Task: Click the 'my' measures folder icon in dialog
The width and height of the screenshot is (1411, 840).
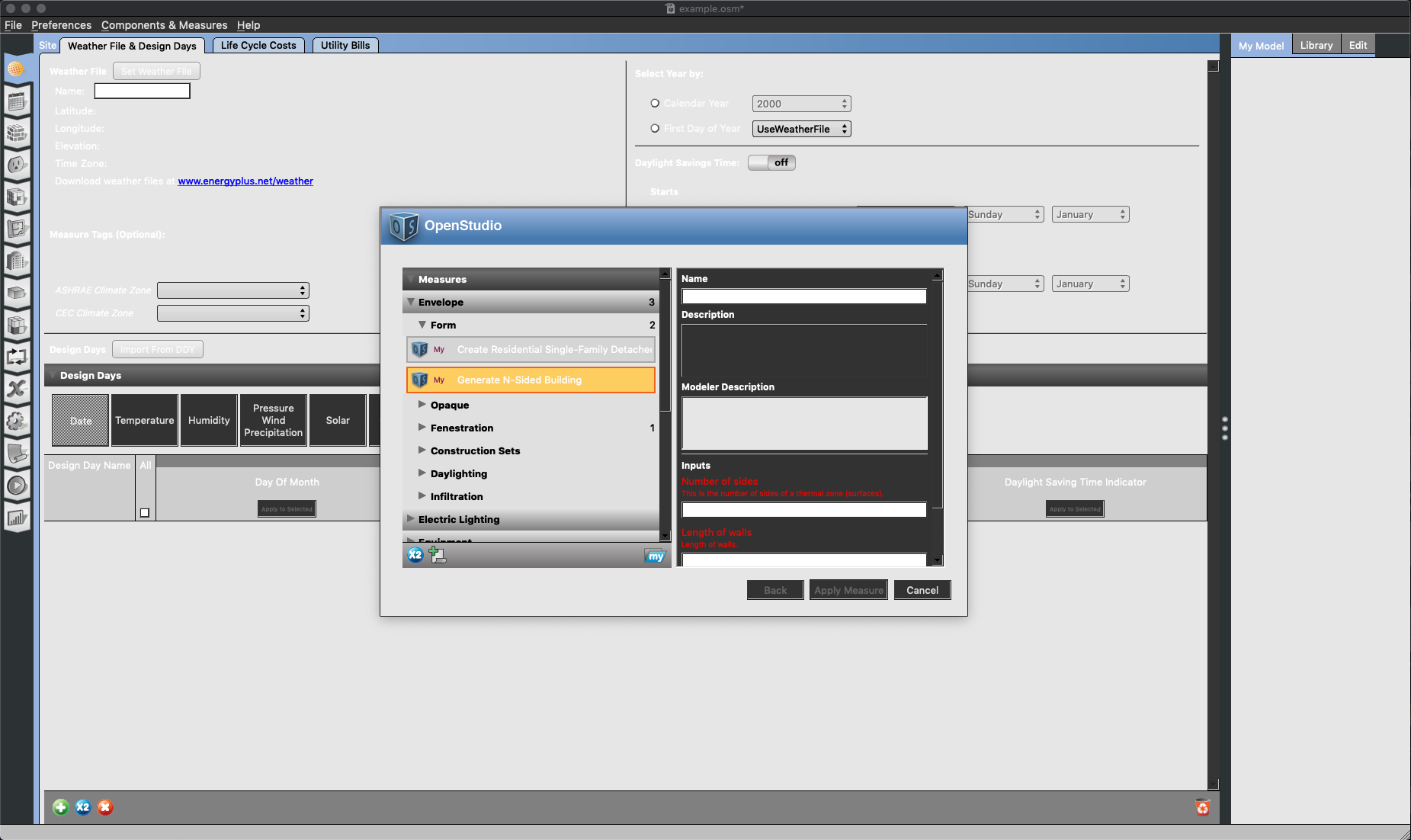Action: pyautogui.click(x=655, y=556)
